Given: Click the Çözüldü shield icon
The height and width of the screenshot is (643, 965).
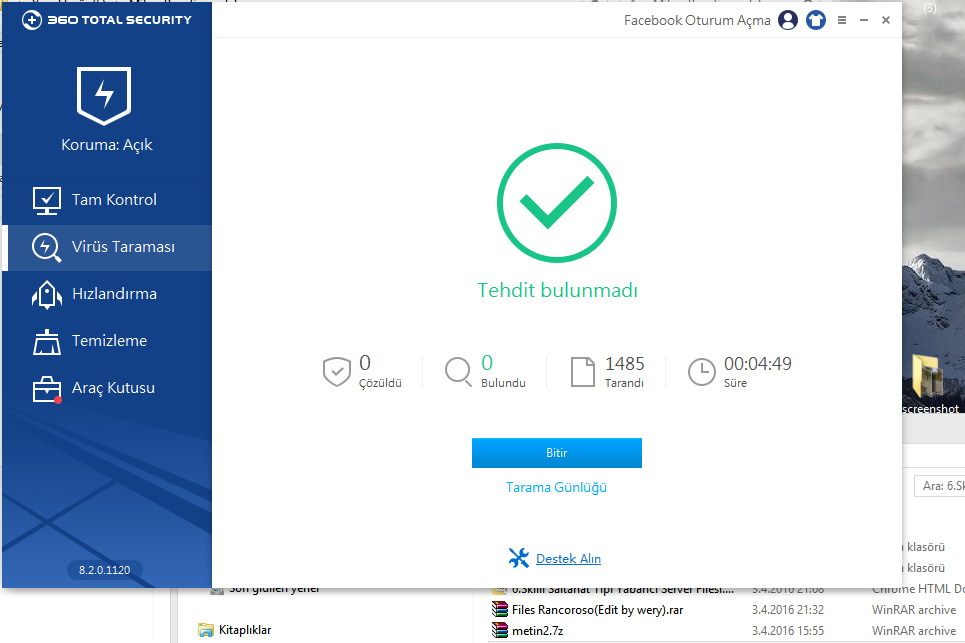Looking at the screenshot, I should coord(337,372).
